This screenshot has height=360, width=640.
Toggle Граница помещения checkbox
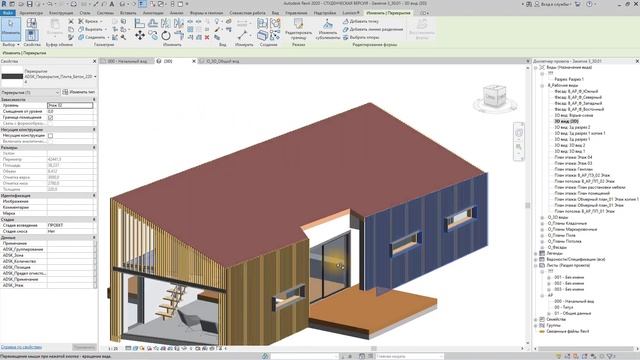pyautogui.click(x=51, y=118)
